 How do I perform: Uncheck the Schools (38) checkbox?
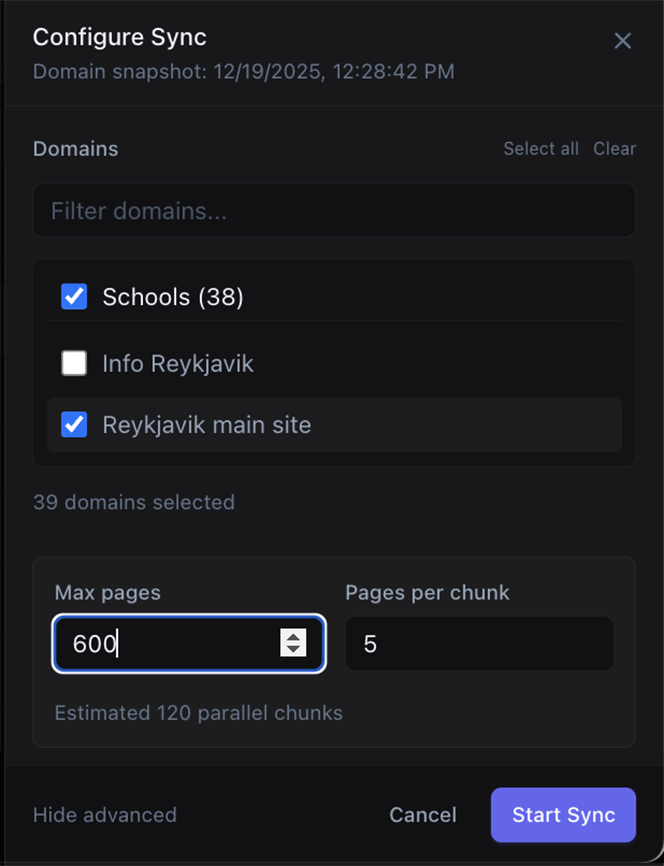point(74,297)
